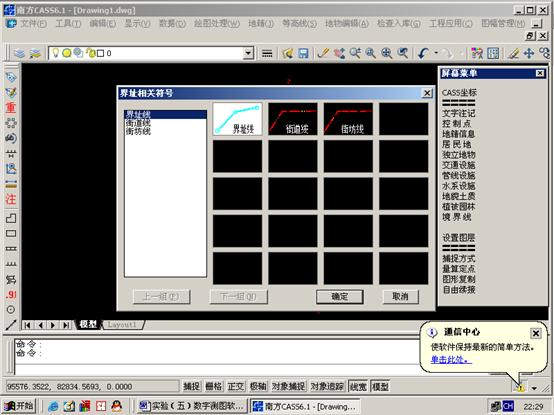Click the color palette icon in toolbar

coord(477,53)
